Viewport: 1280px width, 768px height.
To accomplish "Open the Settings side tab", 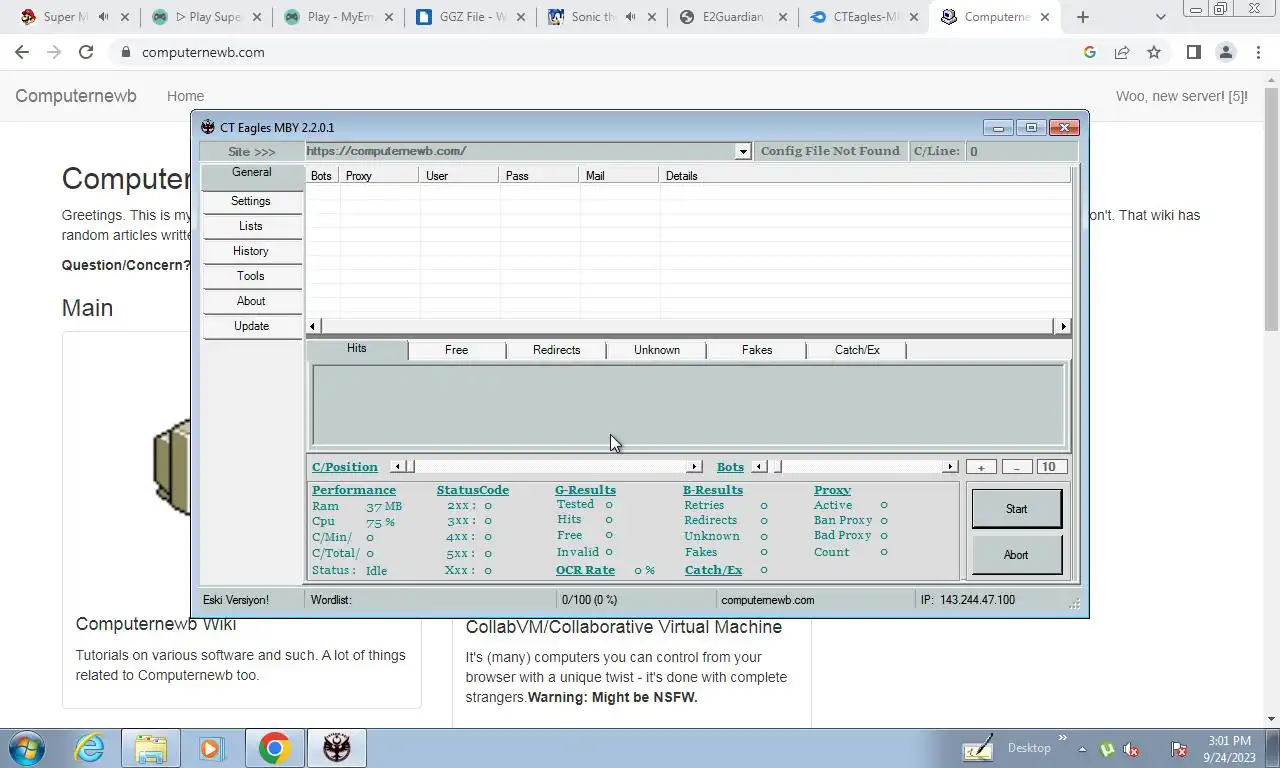I will (x=251, y=201).
